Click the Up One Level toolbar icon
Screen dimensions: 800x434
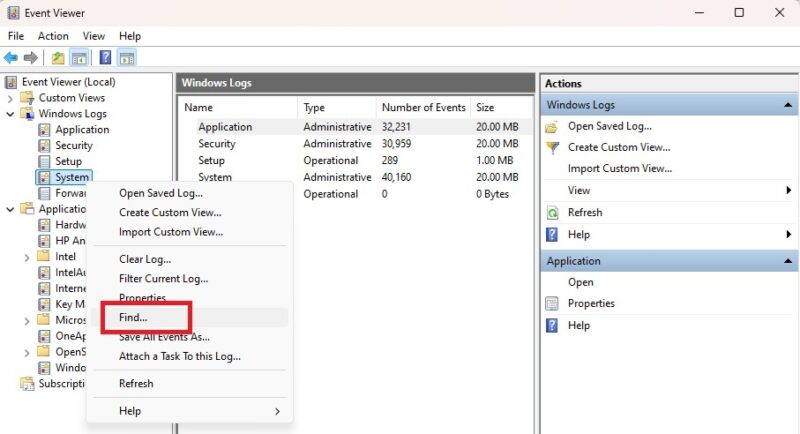click(x=58, y=58)
